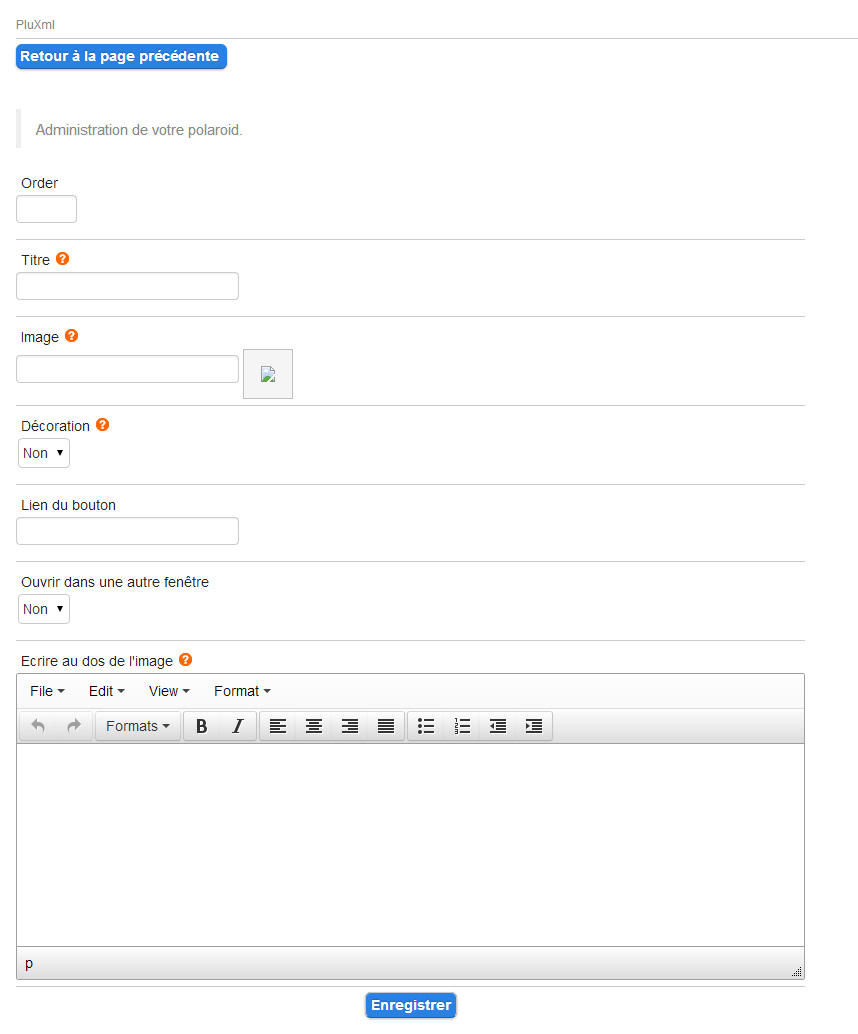The width and height of the screenshot is (858, 1034).
Task: Open the Décoration dropdown
Action: [x=44, y=453]
